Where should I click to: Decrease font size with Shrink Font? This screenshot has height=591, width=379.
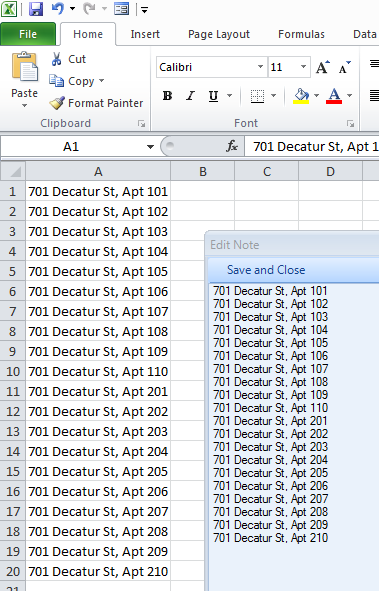pos(344,67)
